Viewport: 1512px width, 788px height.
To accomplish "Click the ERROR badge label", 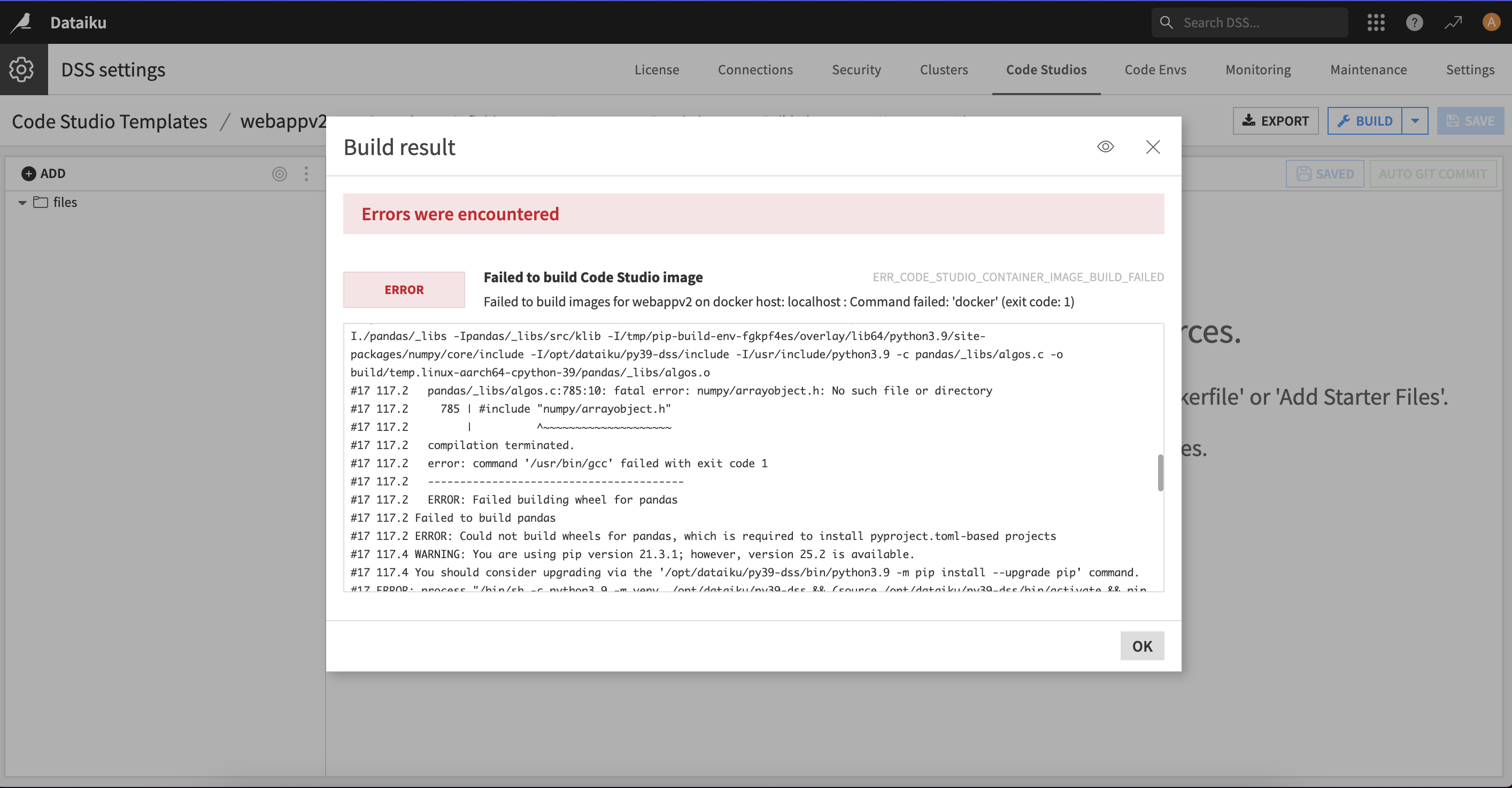I will [404, 290].
